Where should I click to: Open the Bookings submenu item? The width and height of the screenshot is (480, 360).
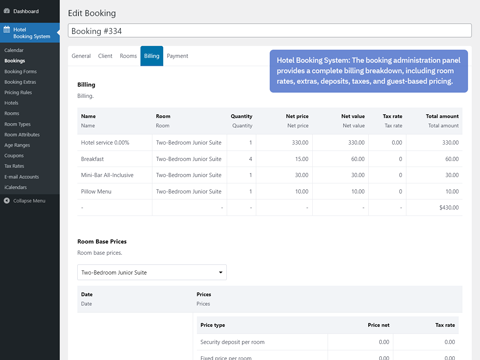point(15,61)
